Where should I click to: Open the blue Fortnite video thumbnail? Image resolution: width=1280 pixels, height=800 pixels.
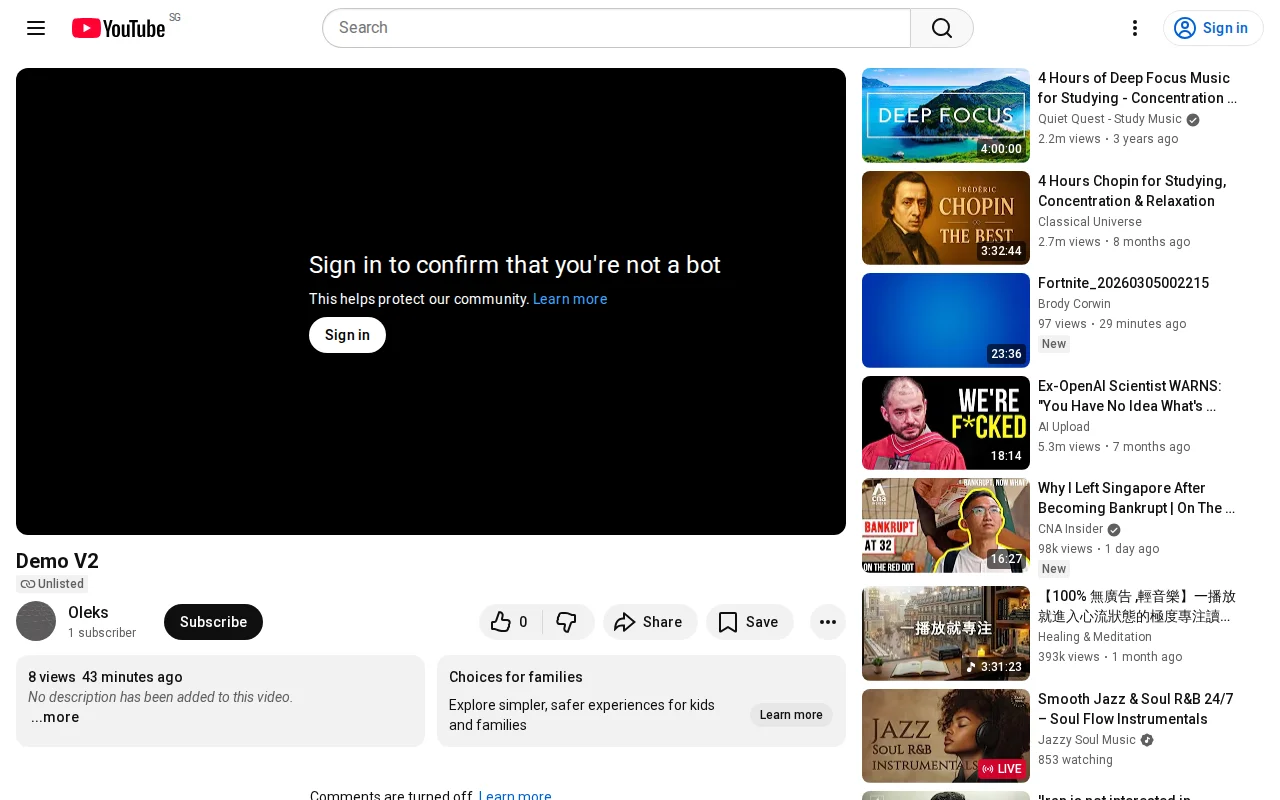pyautogui.click(x=946, y=320)
